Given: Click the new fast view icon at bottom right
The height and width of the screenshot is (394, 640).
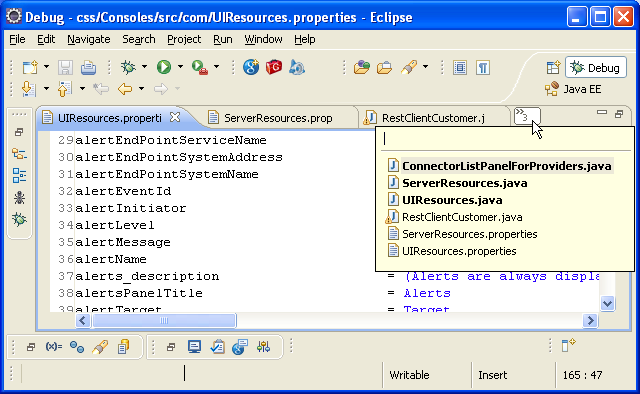Looking at the screenshot, I should (x=568, y=345).
